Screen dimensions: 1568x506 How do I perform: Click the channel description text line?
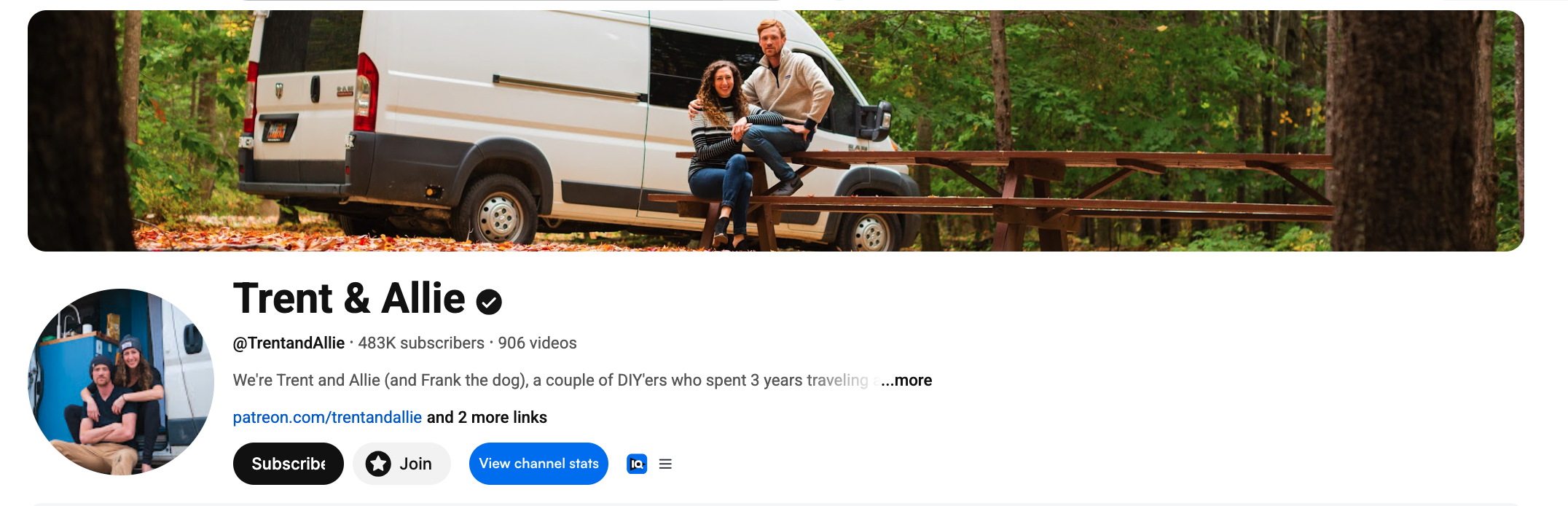(551, 380)
